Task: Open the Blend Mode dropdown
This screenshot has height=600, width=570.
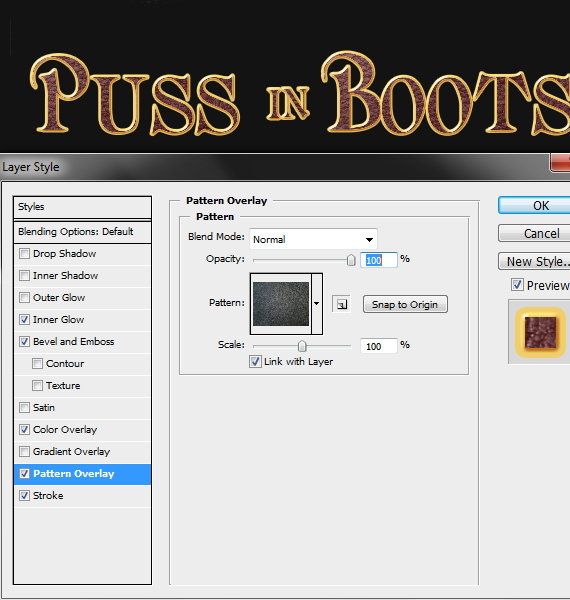Action: pyautogui.click(x=313, y=240)
